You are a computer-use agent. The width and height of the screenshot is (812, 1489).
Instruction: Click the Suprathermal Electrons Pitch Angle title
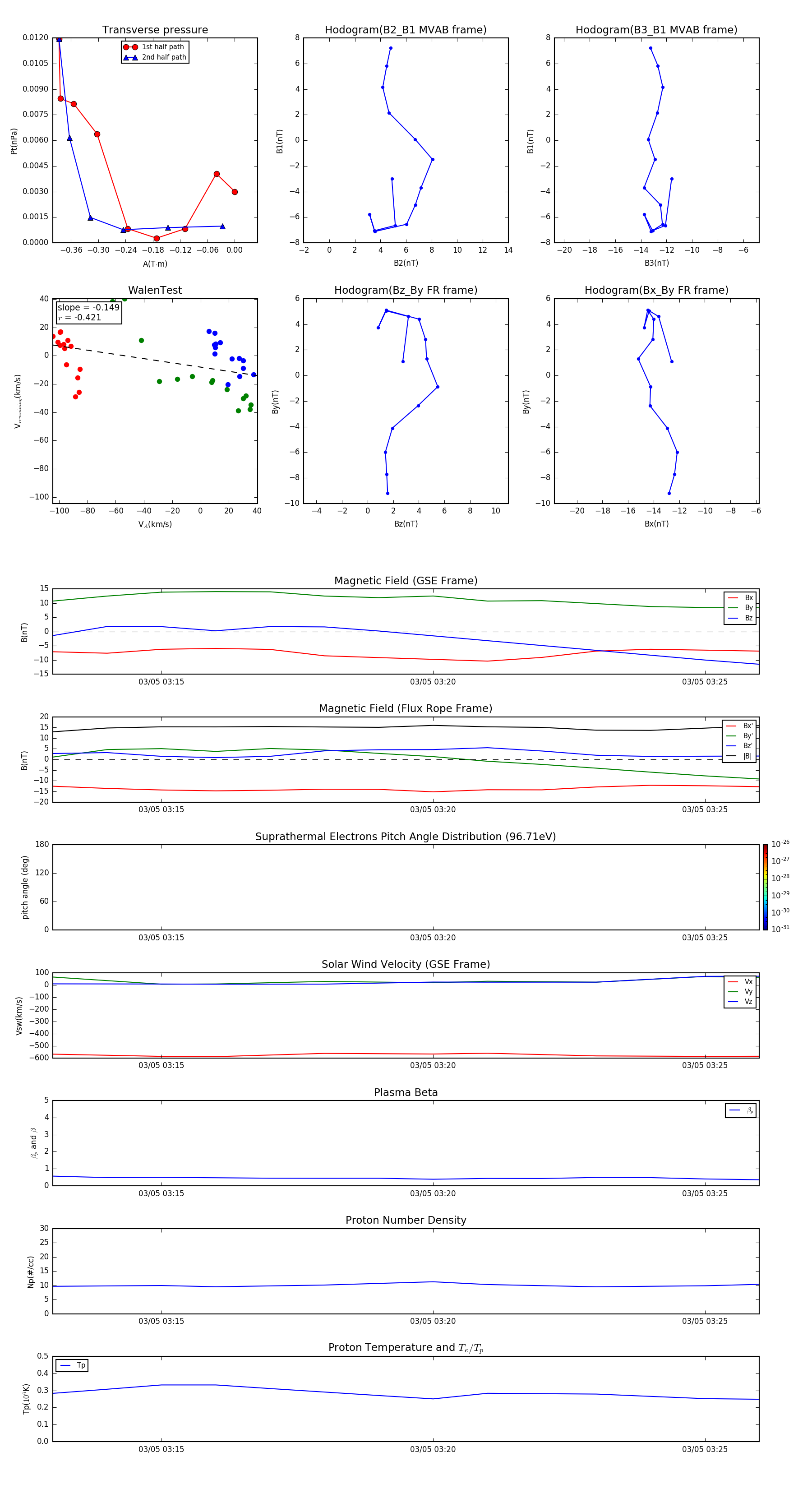(406, 837)
